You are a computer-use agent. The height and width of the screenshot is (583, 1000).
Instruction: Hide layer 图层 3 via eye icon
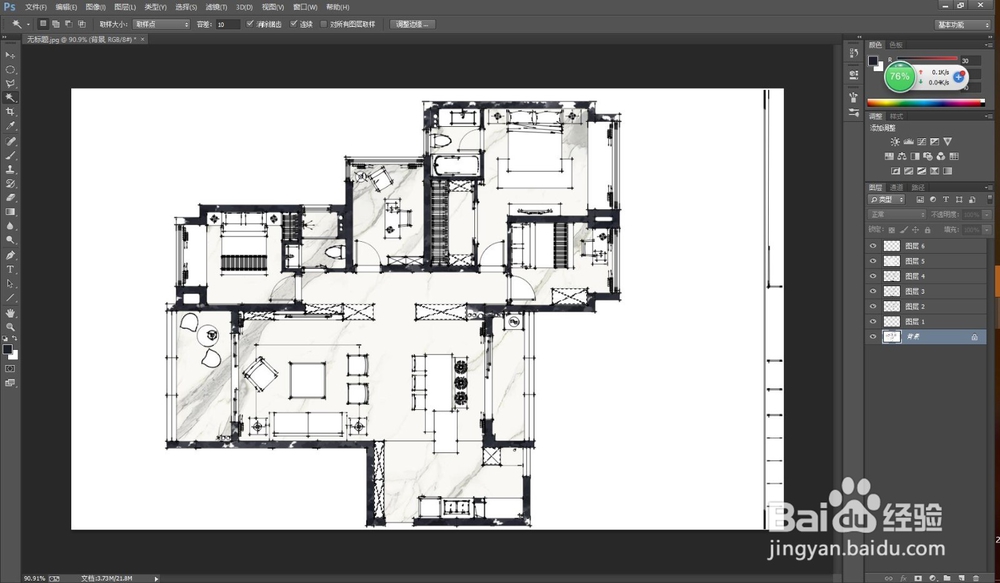[x=873, y=291]
